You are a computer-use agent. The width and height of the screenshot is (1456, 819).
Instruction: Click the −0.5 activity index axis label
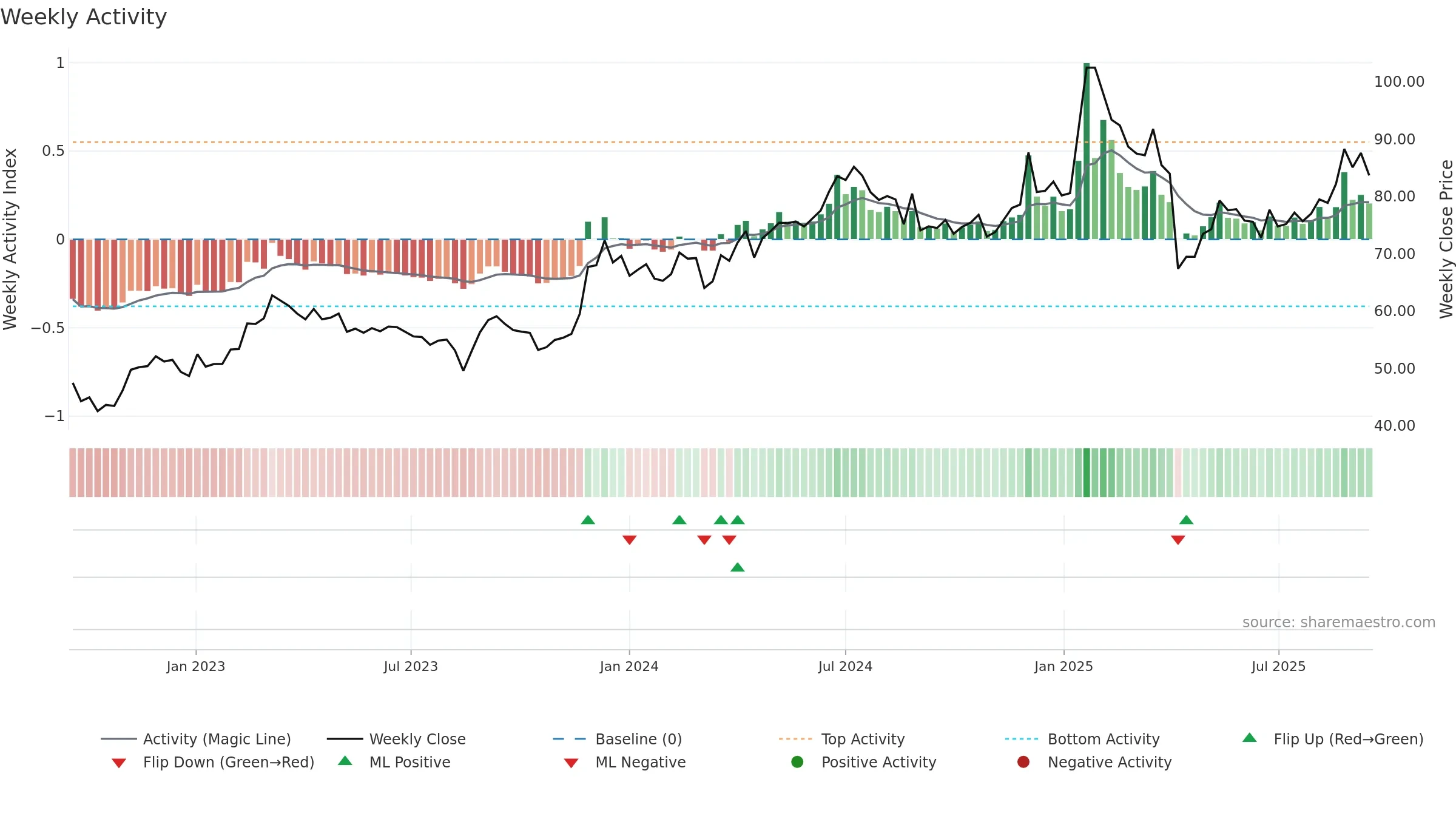click(x=47, y=328)
